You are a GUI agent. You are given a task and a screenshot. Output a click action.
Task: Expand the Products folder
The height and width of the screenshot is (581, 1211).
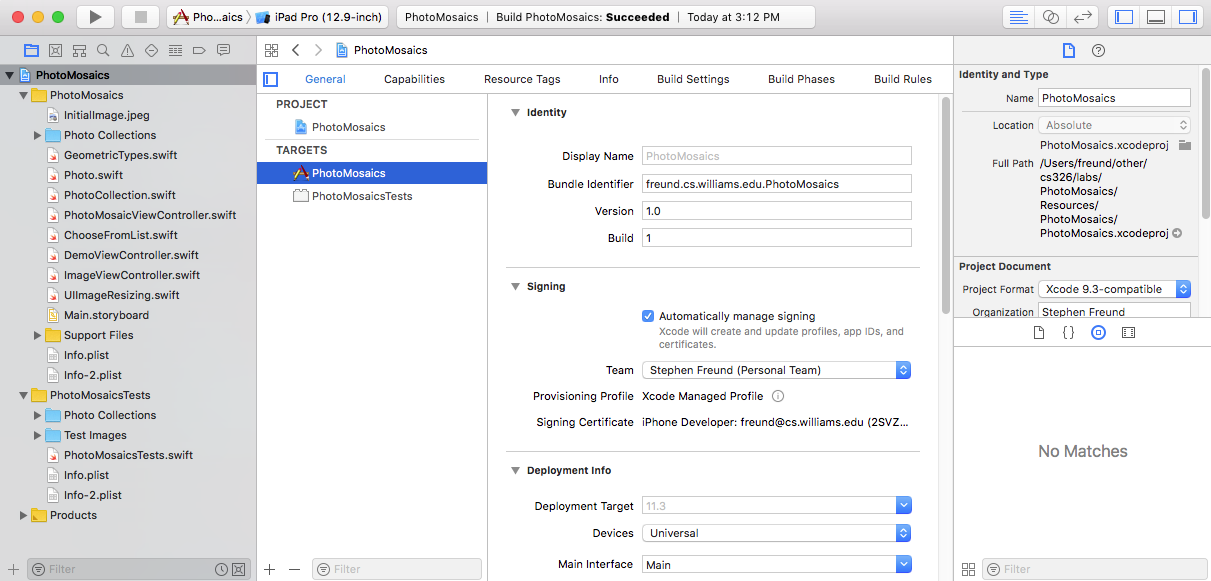[x=24, y=515]
